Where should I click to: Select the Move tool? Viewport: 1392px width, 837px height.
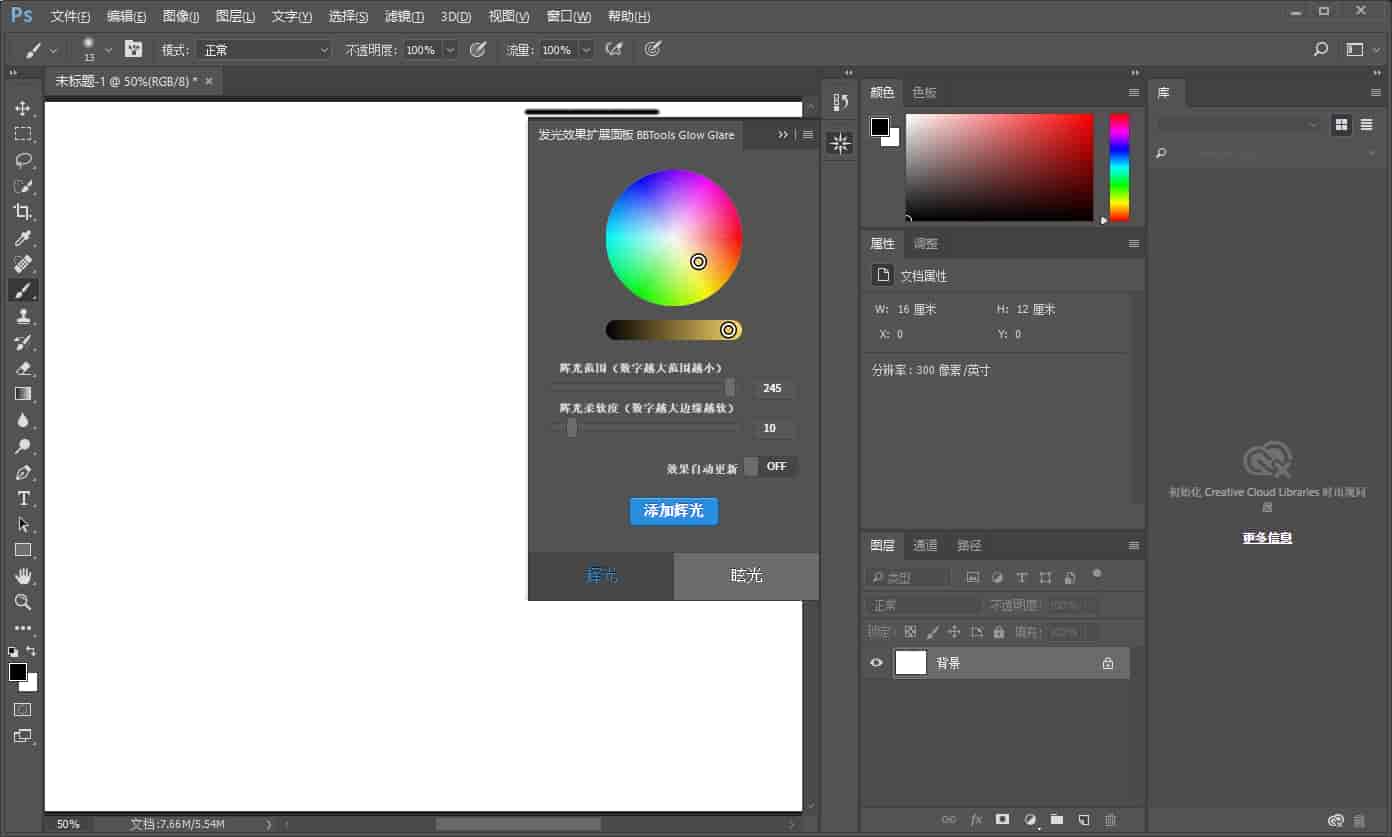pos(23,108)
